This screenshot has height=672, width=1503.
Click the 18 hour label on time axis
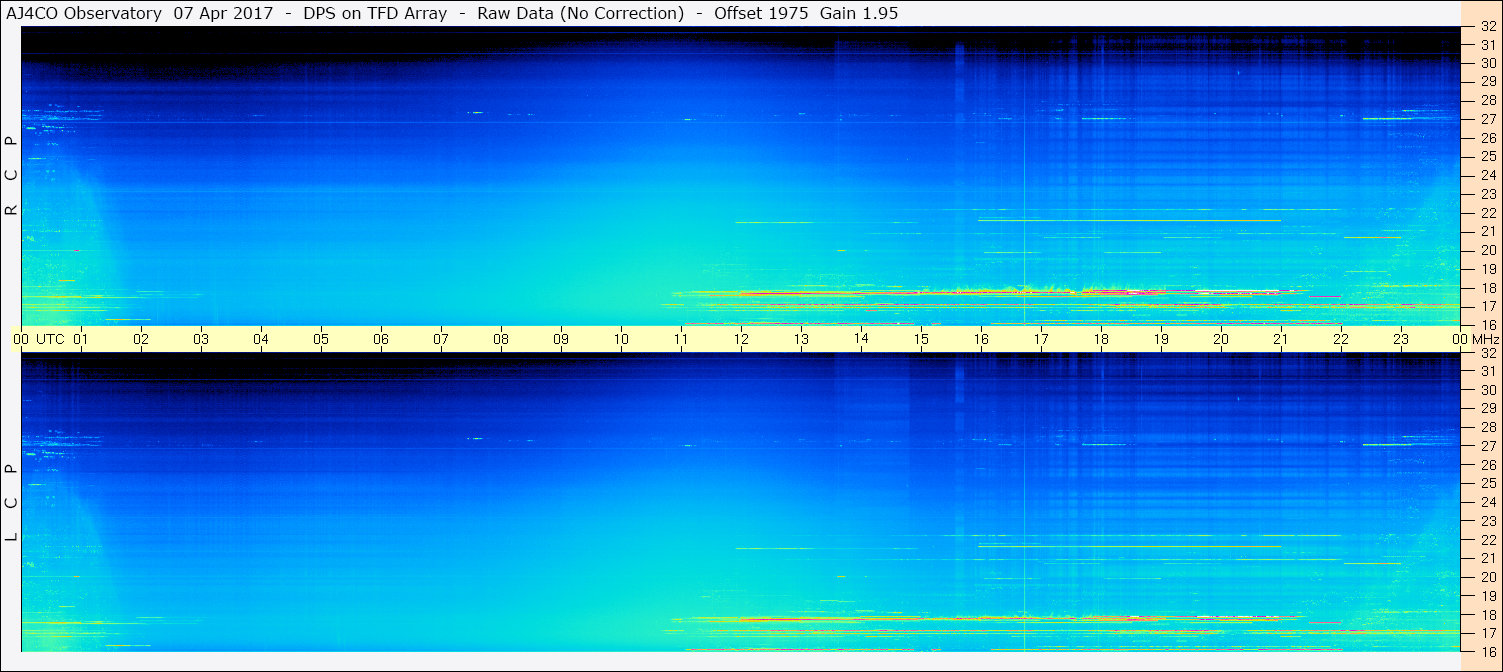click(x=1101, y=339)
